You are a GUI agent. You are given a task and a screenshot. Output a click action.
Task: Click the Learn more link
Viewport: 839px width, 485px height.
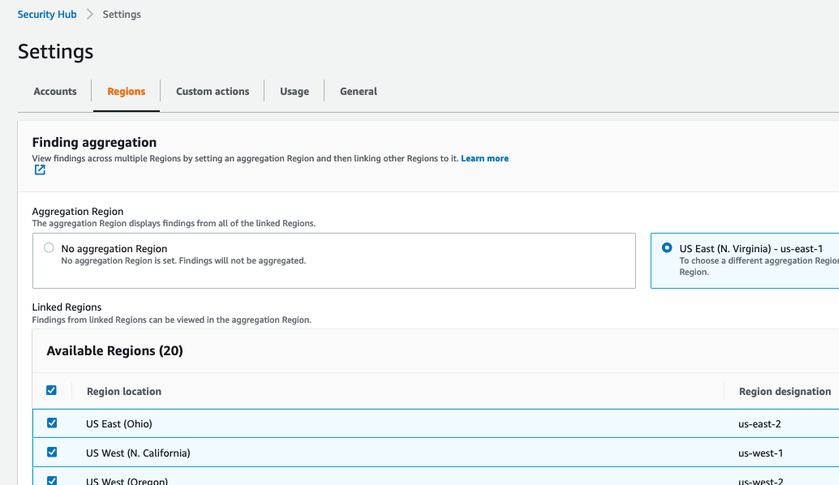tap(485, 158)
